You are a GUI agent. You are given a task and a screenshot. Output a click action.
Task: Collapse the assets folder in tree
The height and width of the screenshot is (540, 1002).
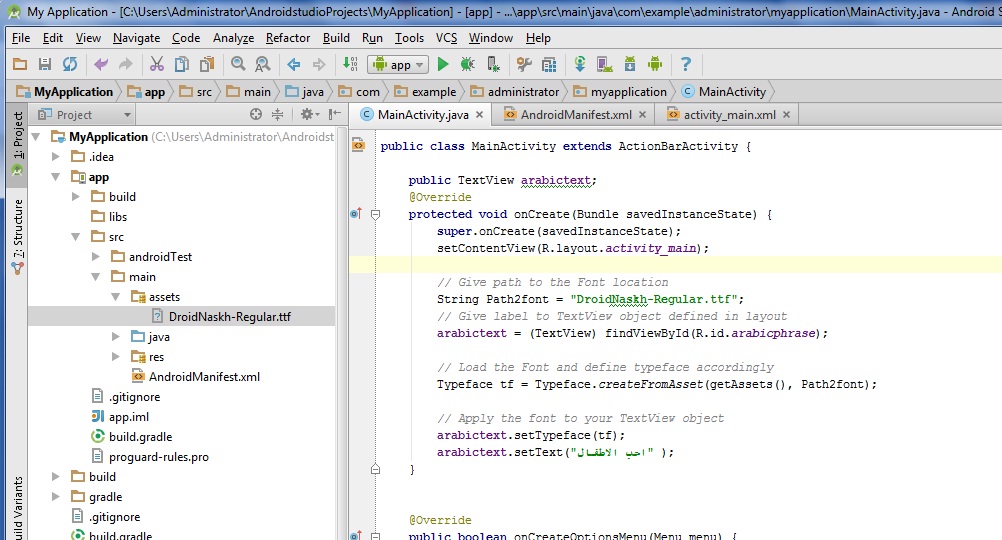click(117, 297)
